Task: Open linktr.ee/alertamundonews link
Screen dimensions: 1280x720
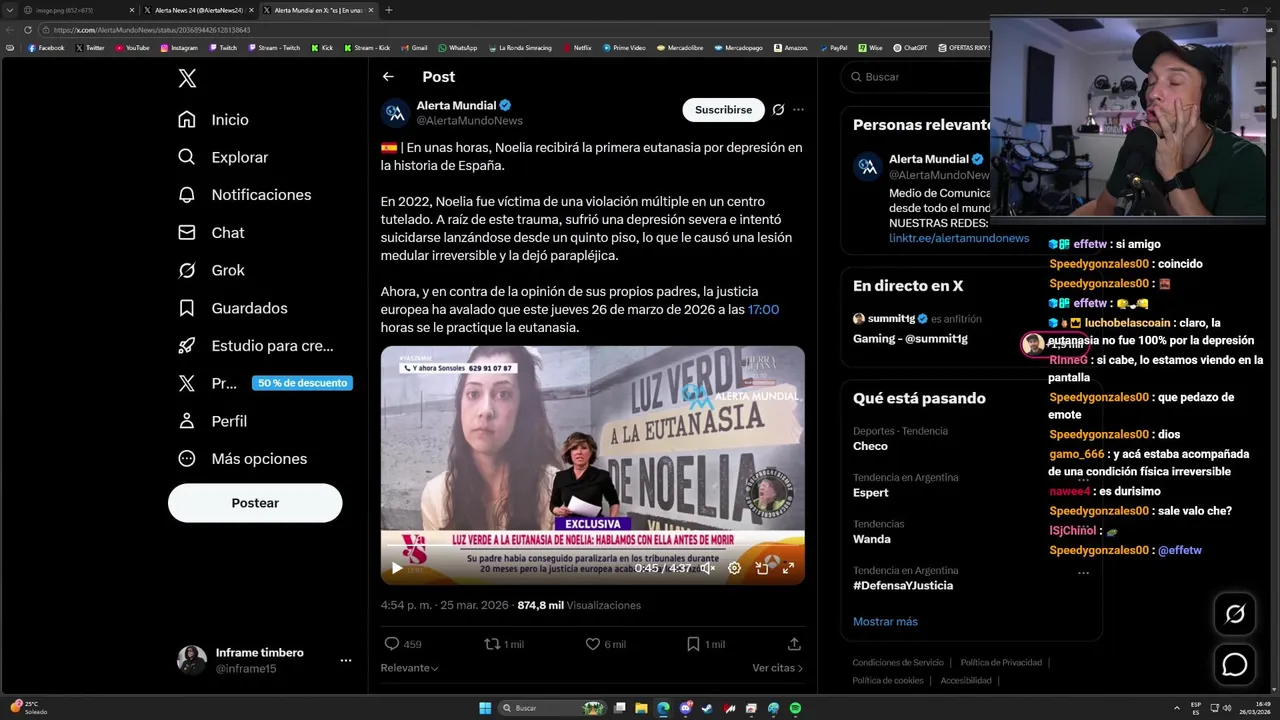Action: coord(959,238)
